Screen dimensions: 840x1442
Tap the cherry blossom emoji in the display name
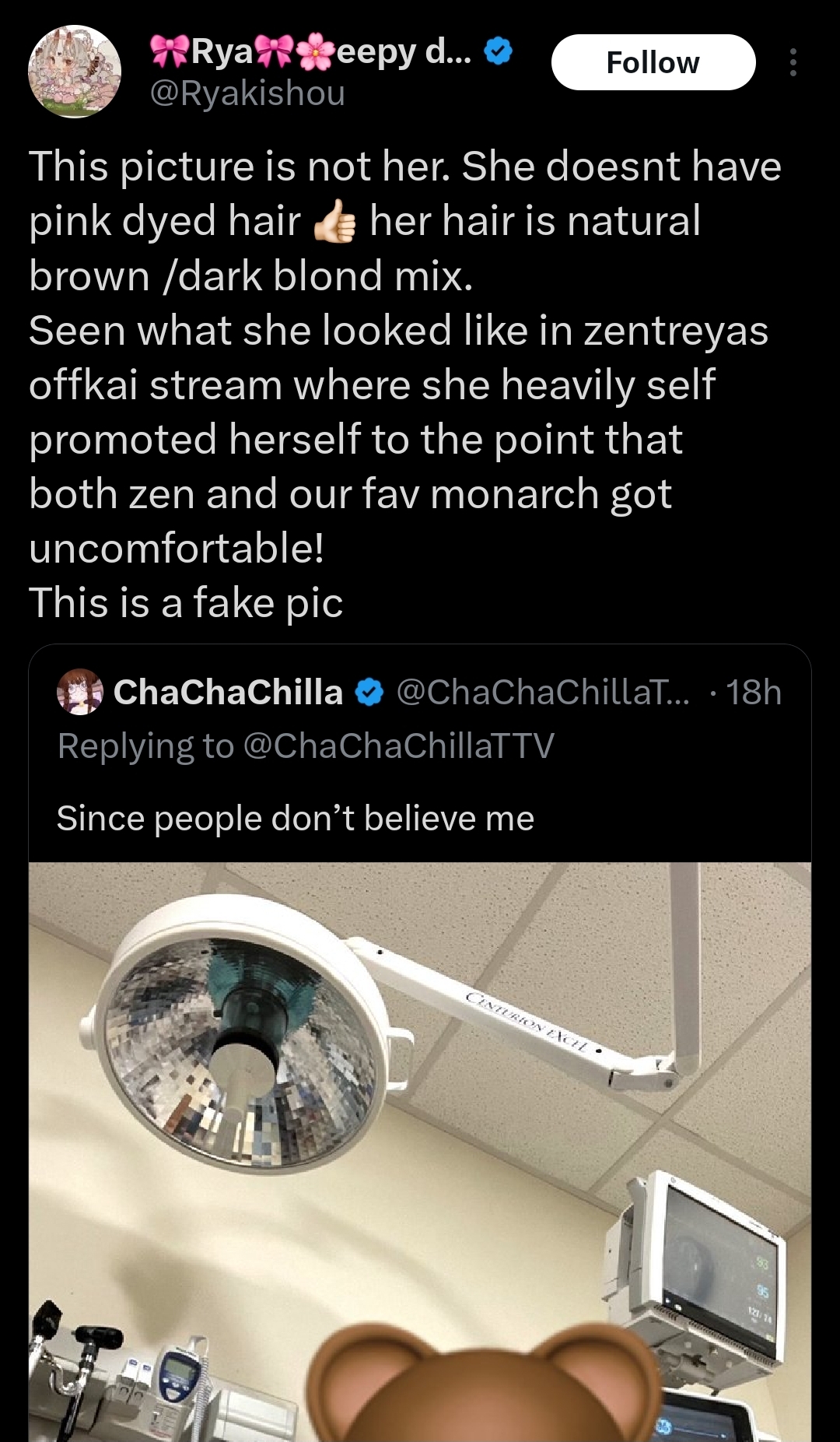(315, 51)
